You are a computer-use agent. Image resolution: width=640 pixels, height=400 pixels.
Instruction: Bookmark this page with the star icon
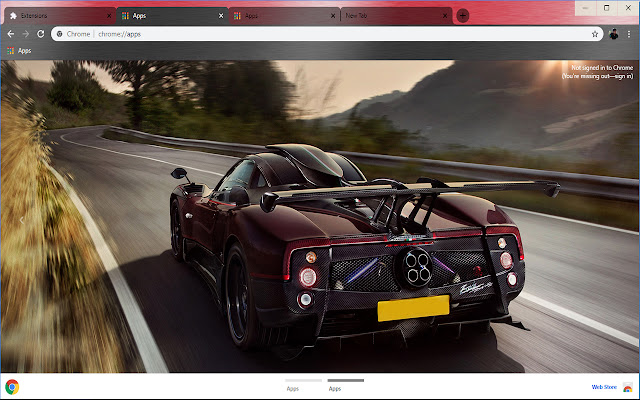[594, 33]
